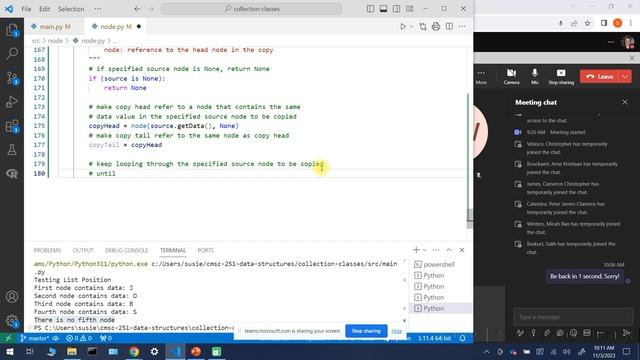Viewport: 640px width, 360px height.
Task: Click the print icon in editor toolbar
Action: click(436, 27)
